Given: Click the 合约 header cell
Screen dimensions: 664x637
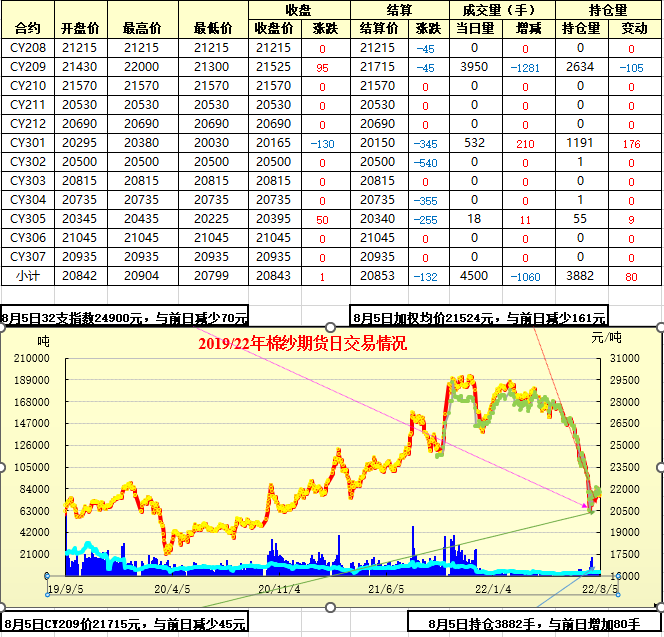Looking at the screenshot, I should (27, 28).
